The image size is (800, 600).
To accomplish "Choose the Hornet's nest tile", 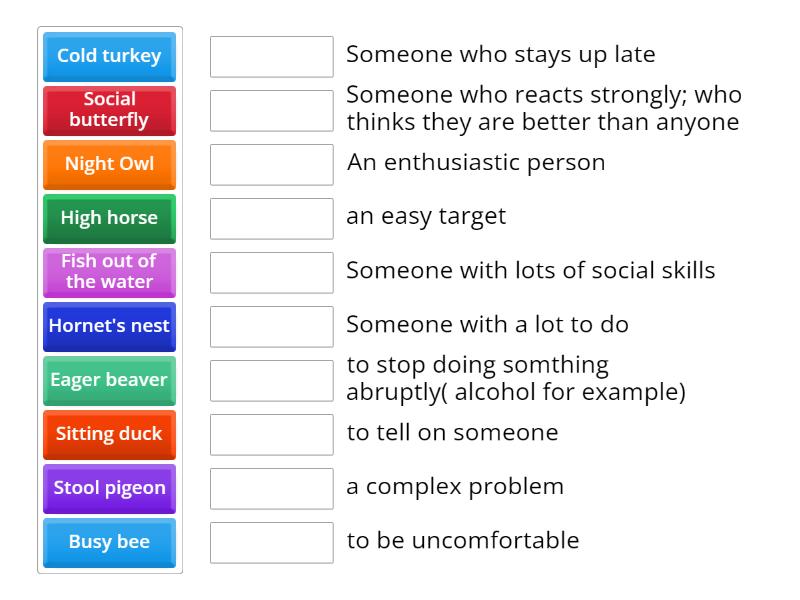I will pos(109,326).
